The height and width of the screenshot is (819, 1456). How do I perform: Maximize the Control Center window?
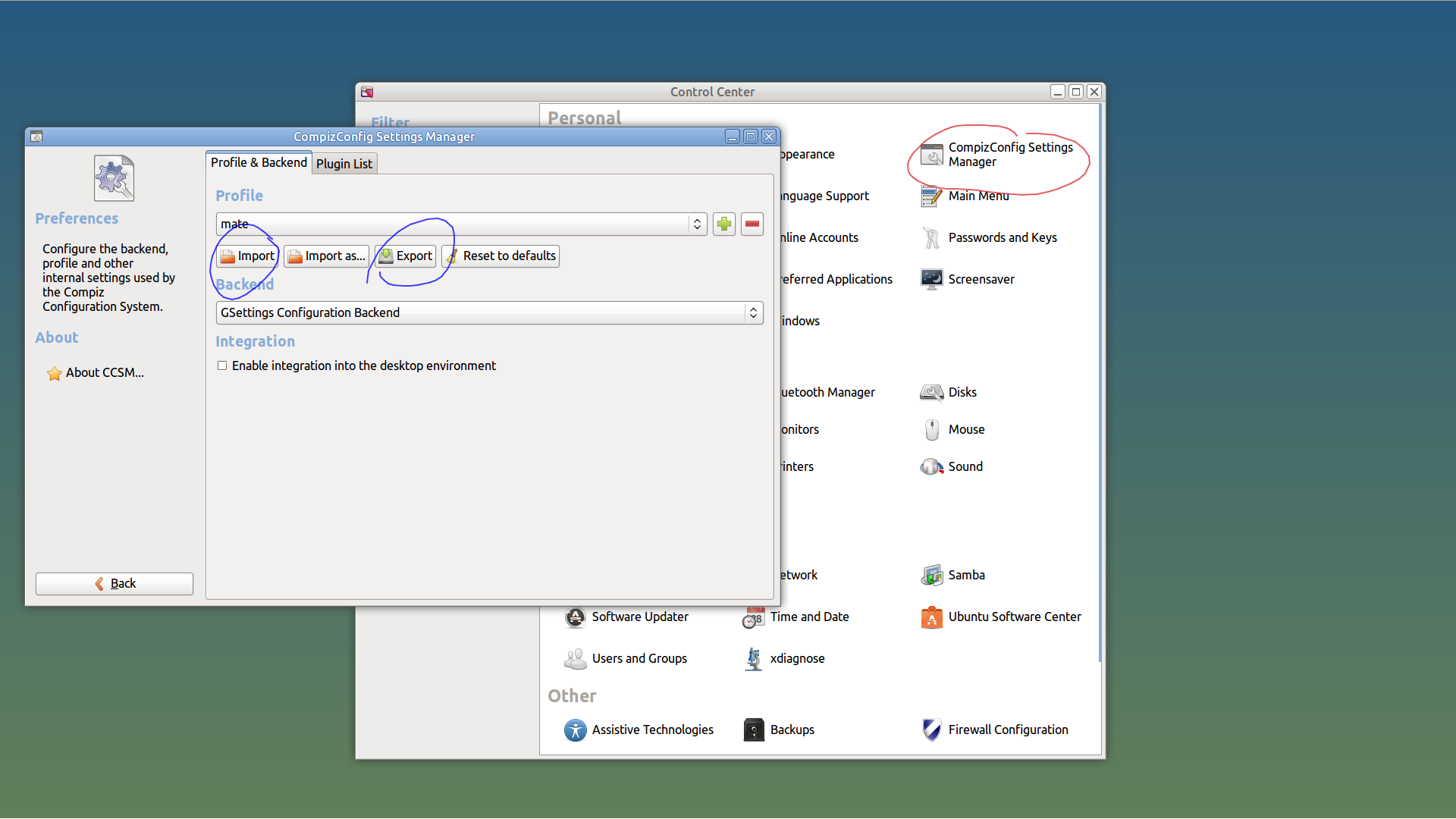[1075, 92]
